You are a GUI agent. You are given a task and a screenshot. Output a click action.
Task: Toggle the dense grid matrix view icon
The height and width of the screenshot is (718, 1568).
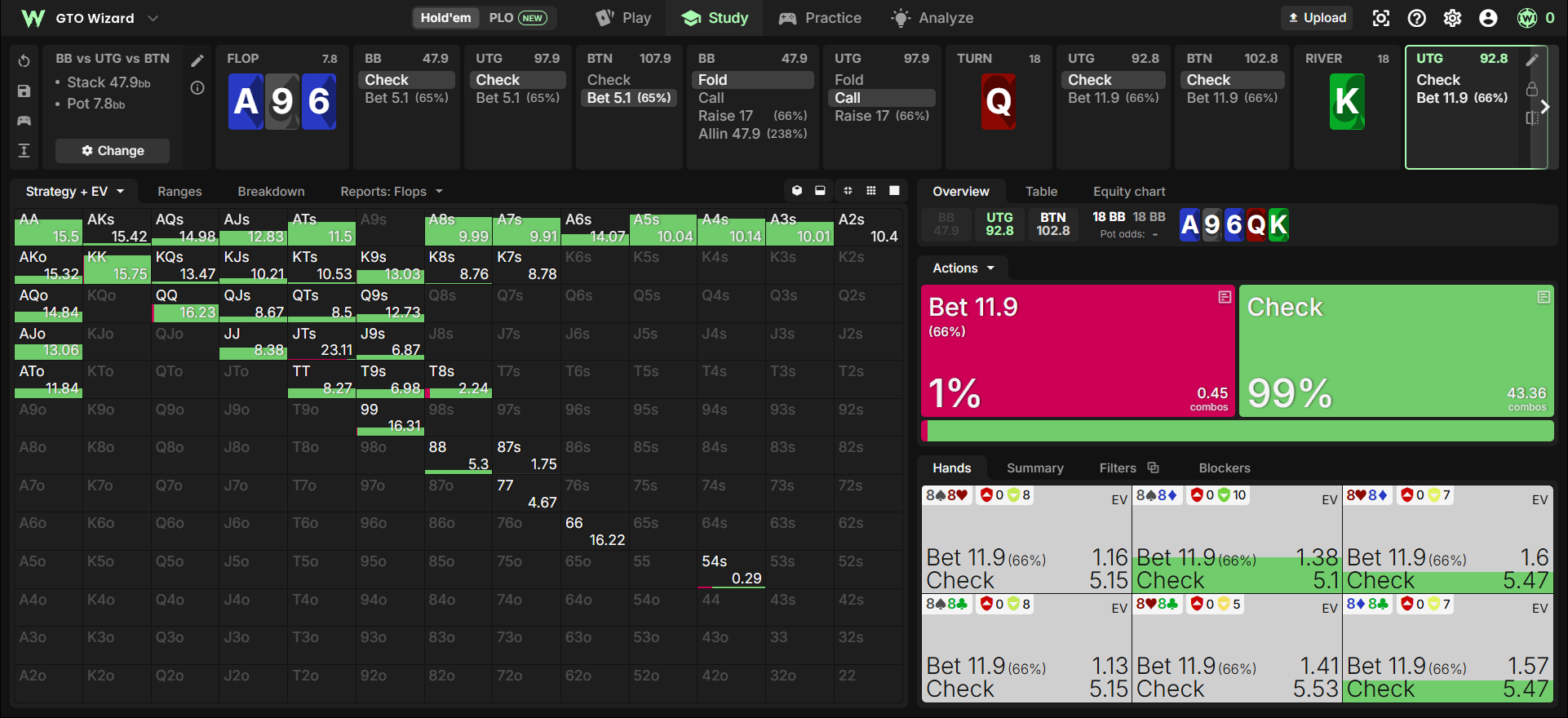pos(871,191)
